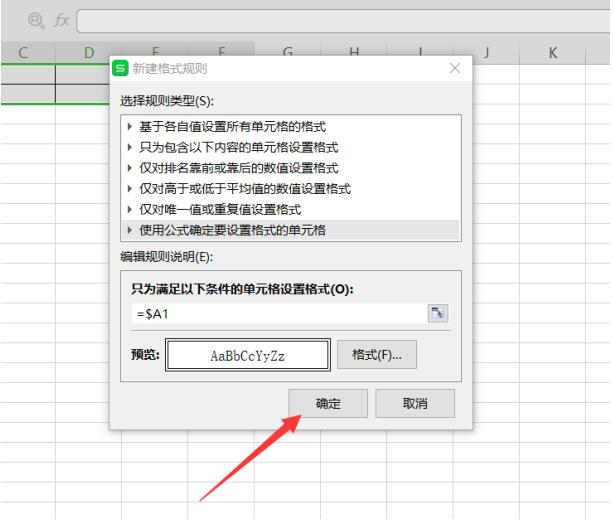The image size is (614, 521).
Task: Select column D header
Action: click(88, 52)
